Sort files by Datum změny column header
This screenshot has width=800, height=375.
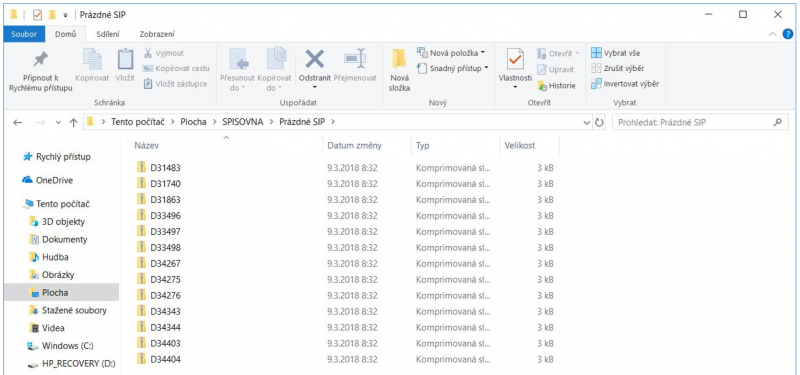(x=355, y=145)
